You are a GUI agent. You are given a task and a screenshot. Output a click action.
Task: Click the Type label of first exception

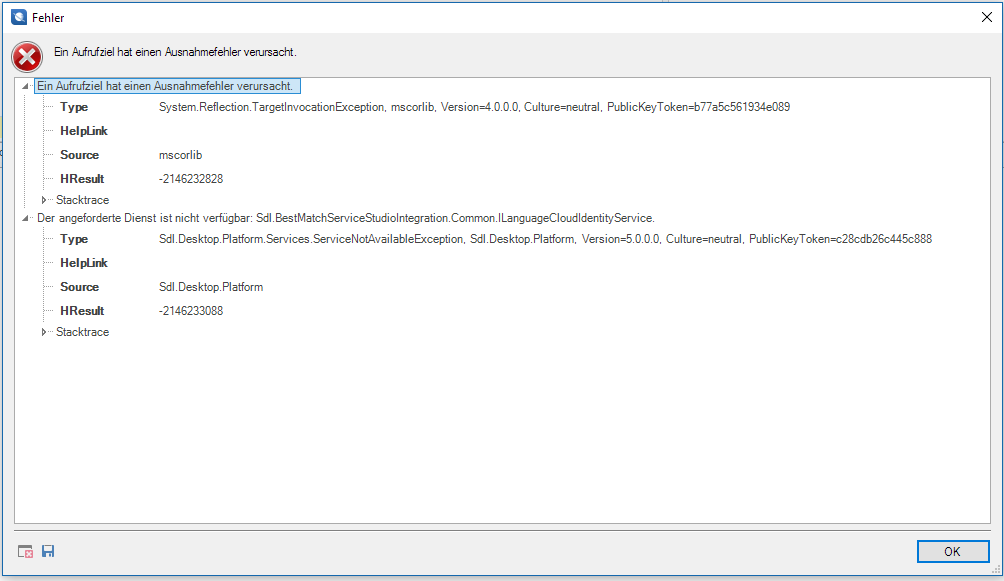[74, 107]
